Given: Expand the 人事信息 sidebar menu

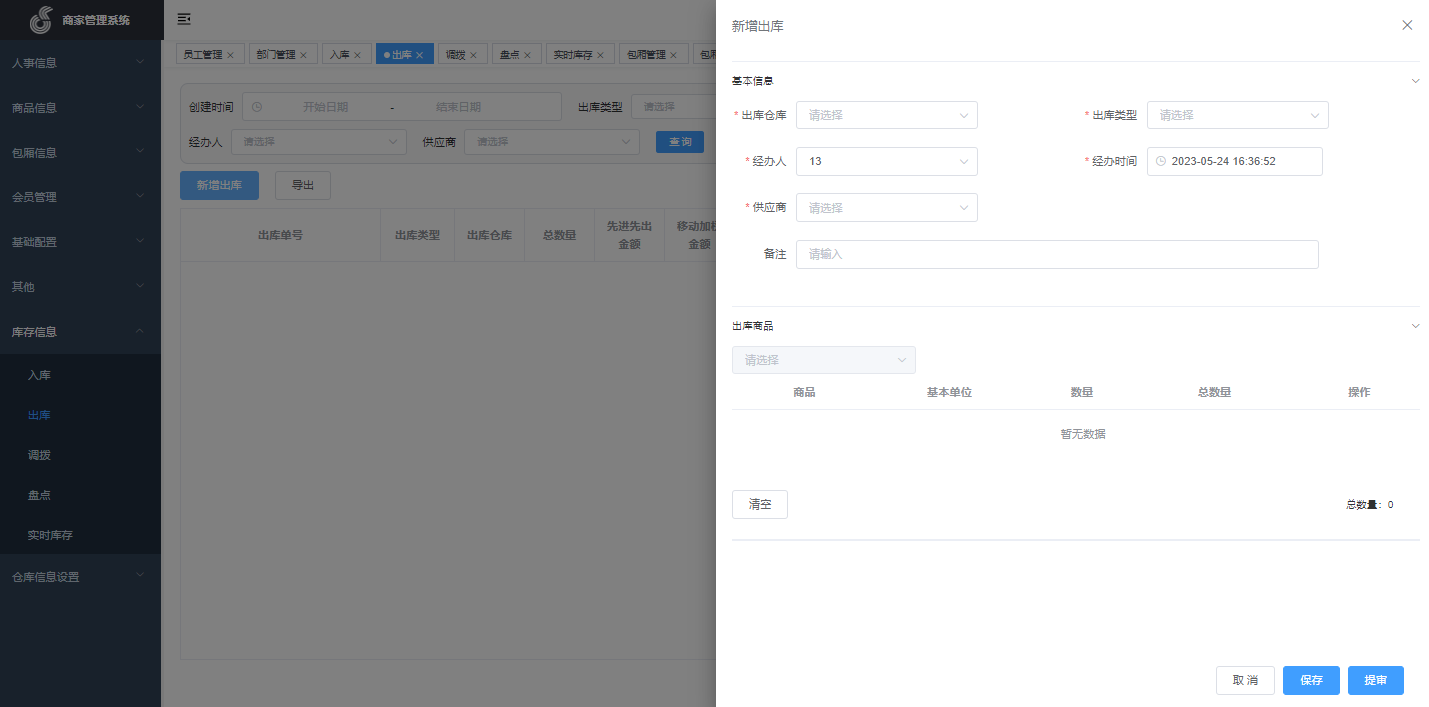Looking at the screenshot, I should (80, 62).
